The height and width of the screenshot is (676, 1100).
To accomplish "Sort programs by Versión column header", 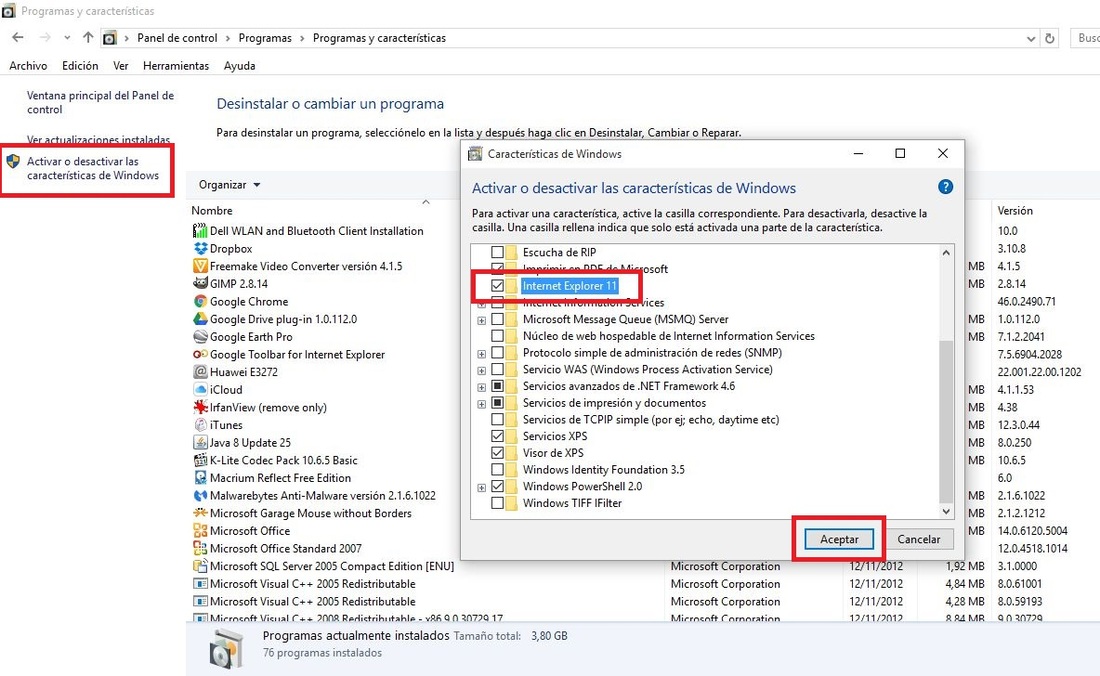I will [x=1014, y=210].
